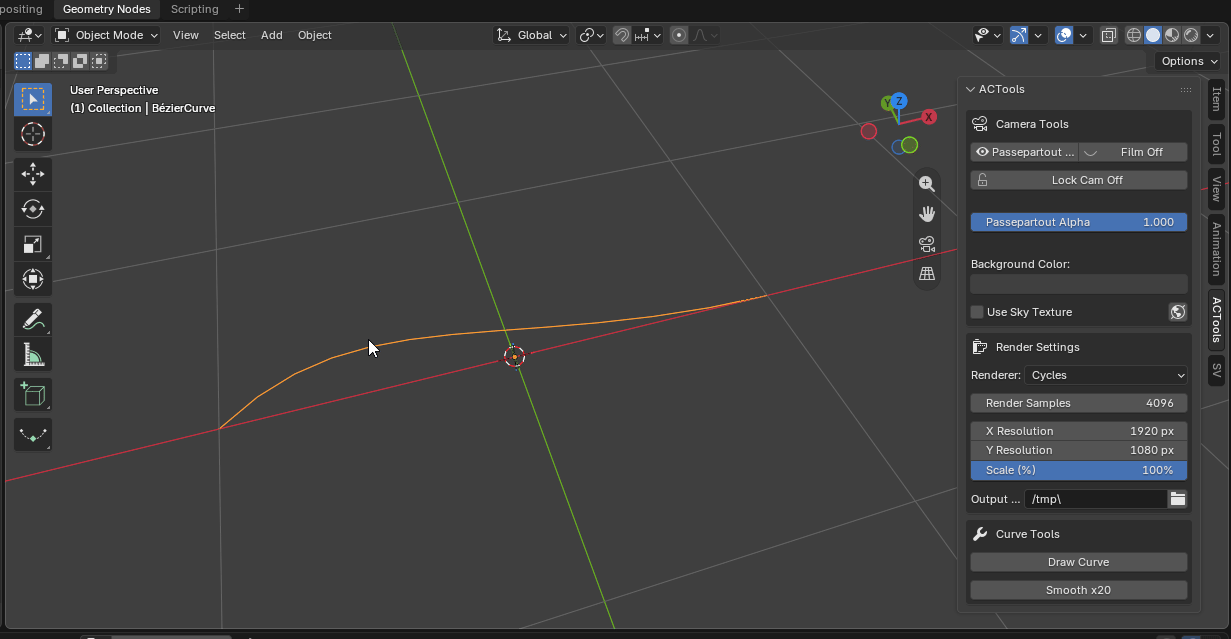
Task: Open the SV sidebar tab
Action: pos(1216,369)
